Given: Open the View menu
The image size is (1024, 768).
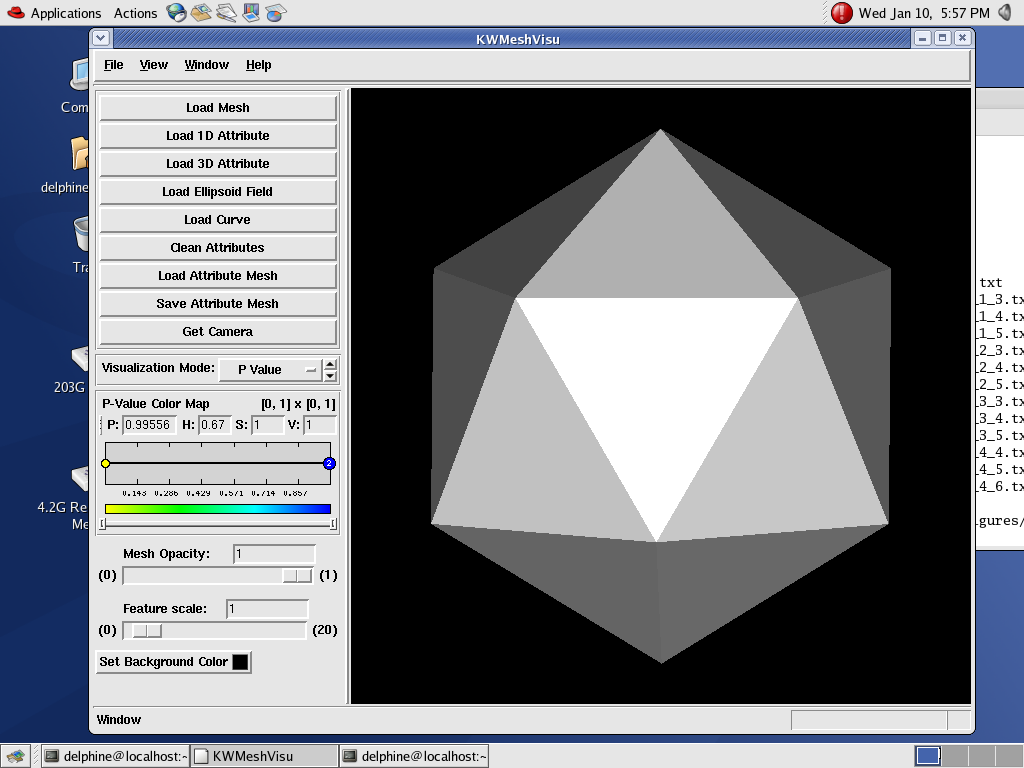Looking at the screenshot, I should [153, 65].
